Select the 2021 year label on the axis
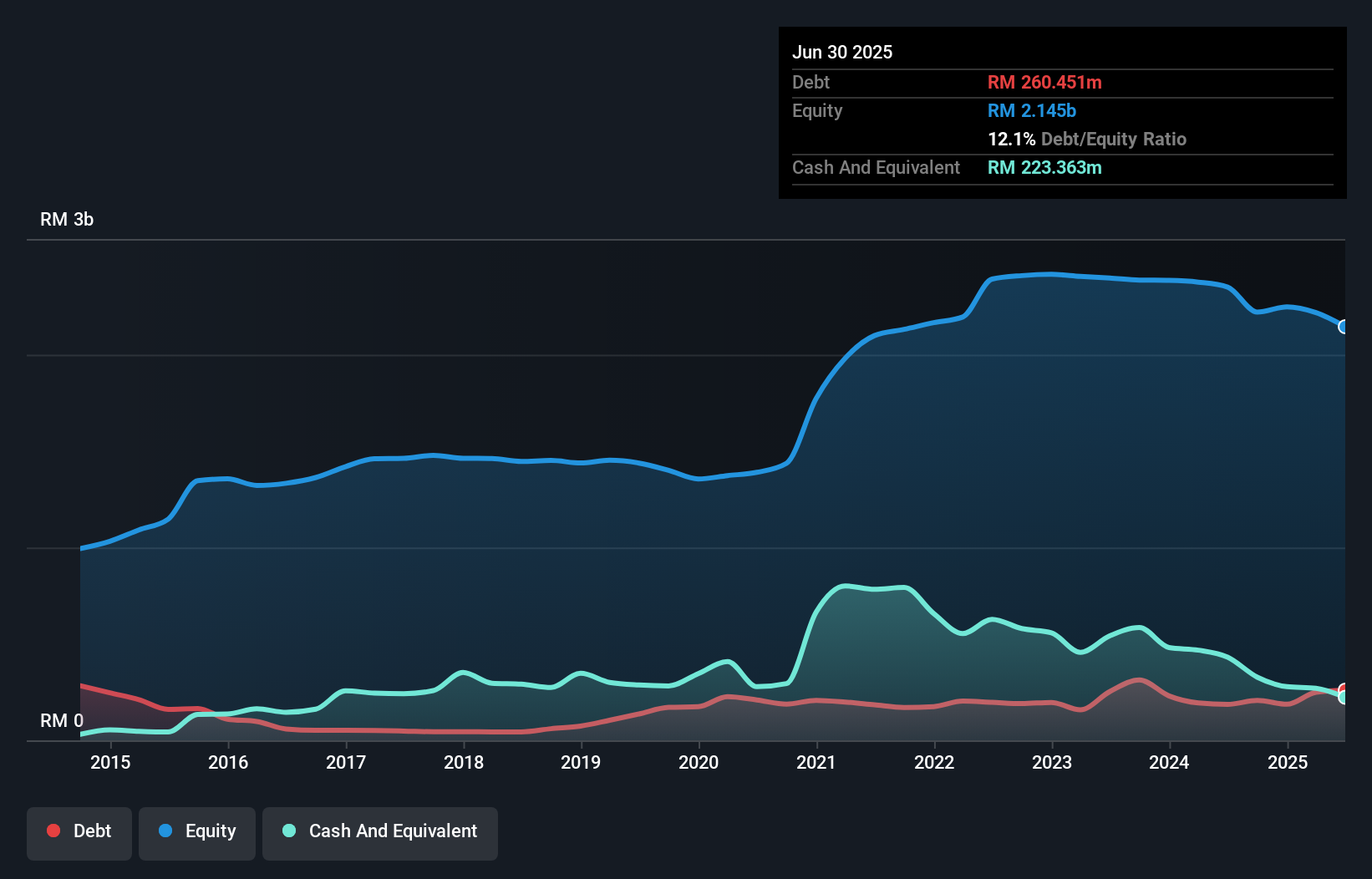Screen dimensions: 1372x879 [x=818, y=762]
